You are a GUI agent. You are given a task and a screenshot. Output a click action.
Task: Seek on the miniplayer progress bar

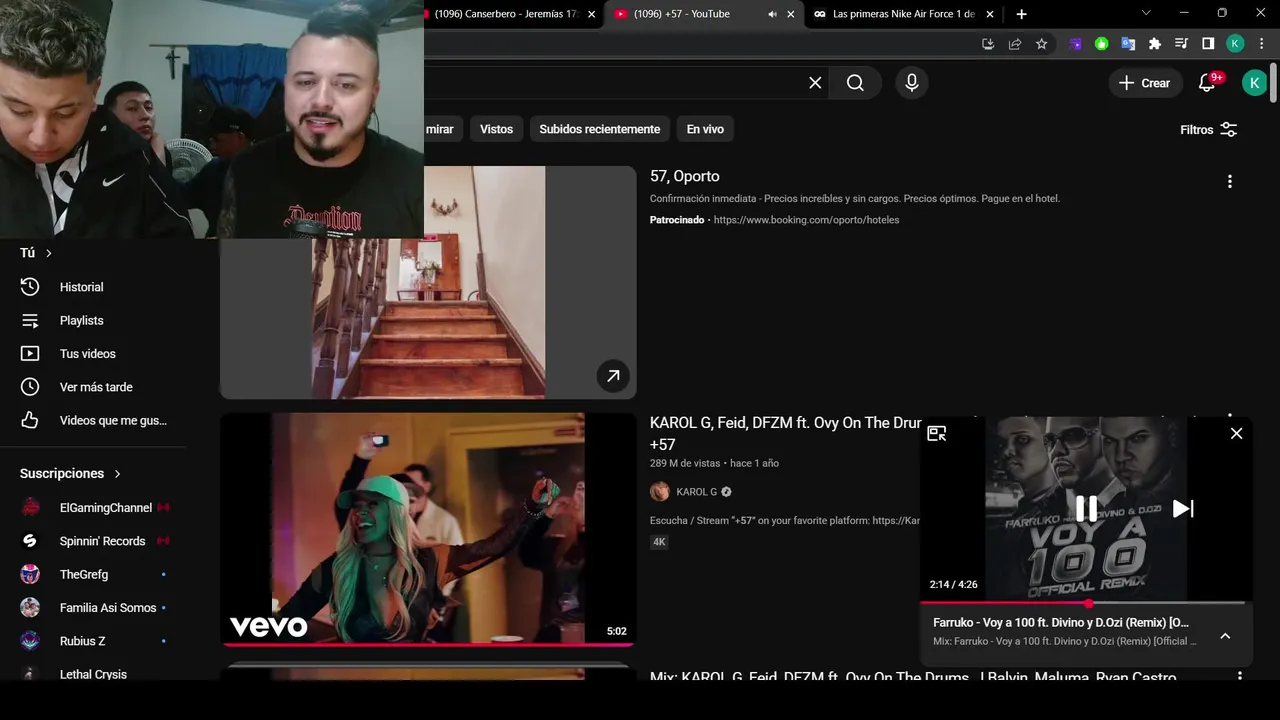pyautogui.click(x=1082, y=603)
